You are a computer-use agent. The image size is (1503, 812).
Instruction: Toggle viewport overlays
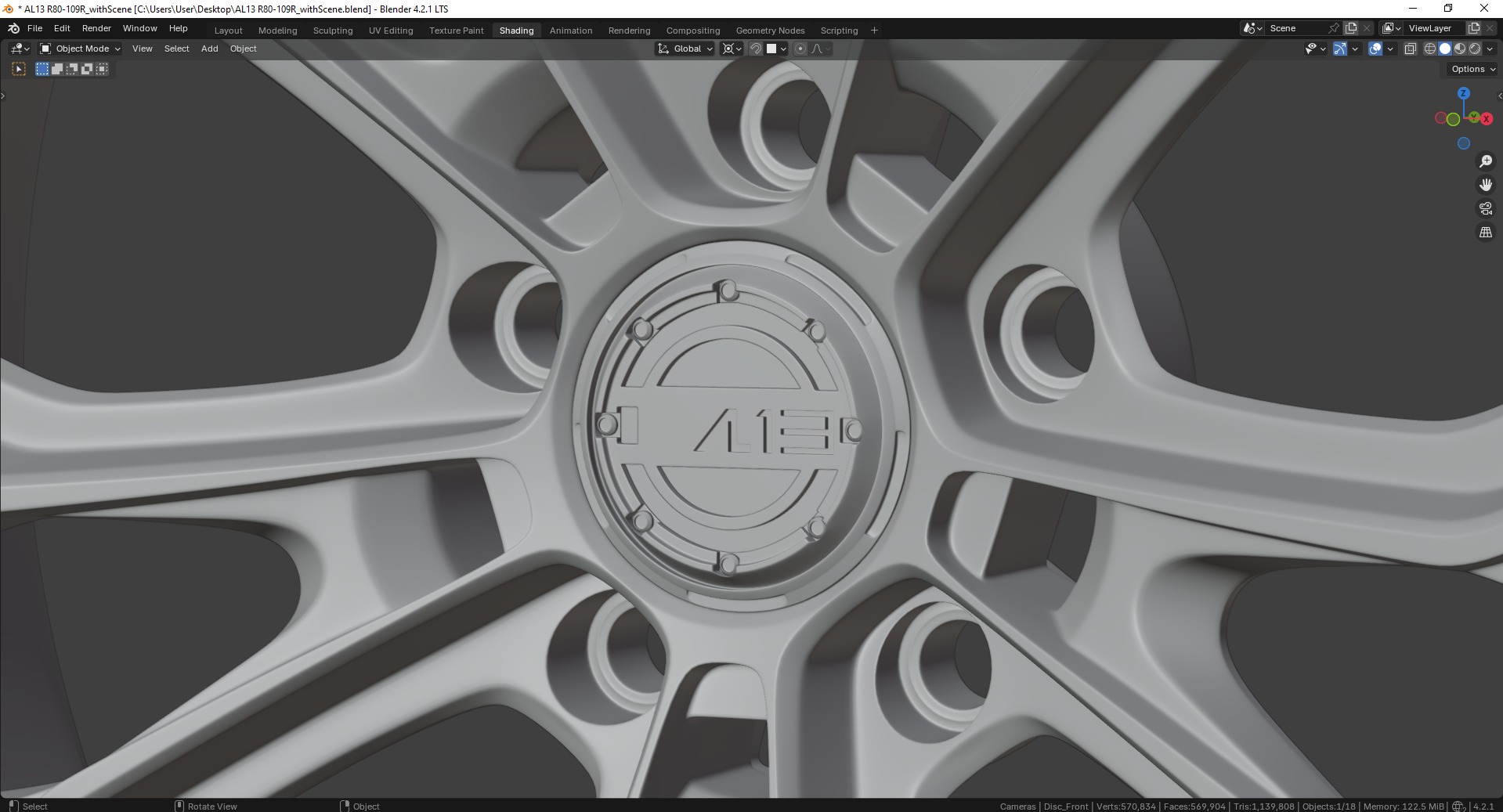coord(1375,49)
